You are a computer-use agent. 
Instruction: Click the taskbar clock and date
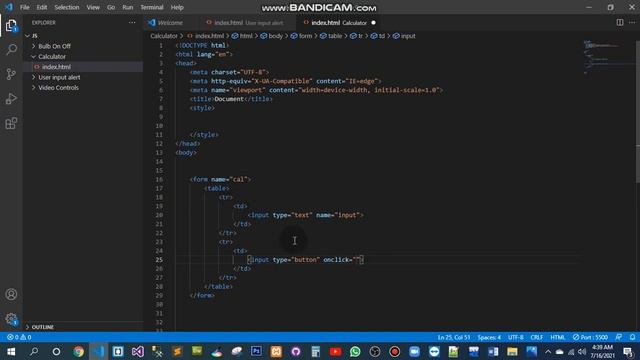(602, 351)
